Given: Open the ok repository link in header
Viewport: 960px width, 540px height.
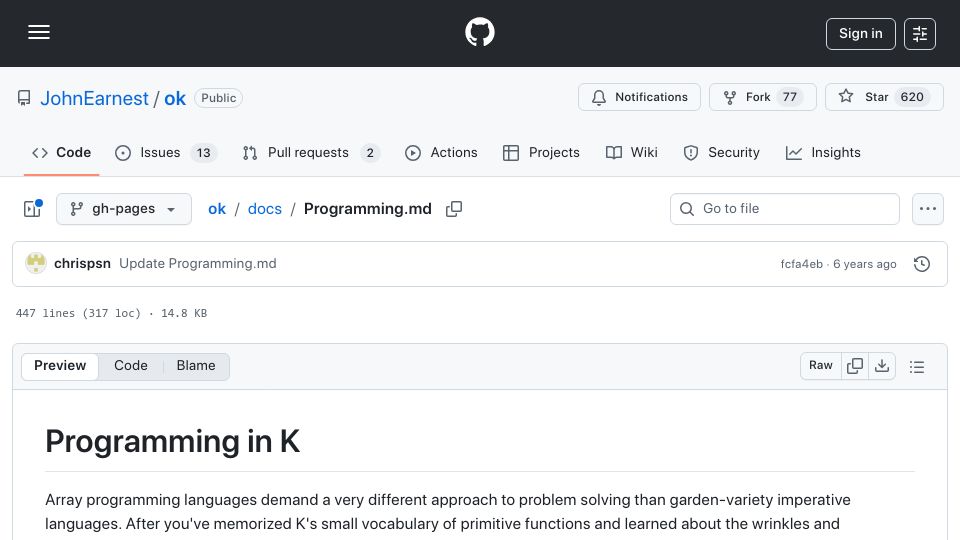Looking at the screenshot, I should coord(174,99).
